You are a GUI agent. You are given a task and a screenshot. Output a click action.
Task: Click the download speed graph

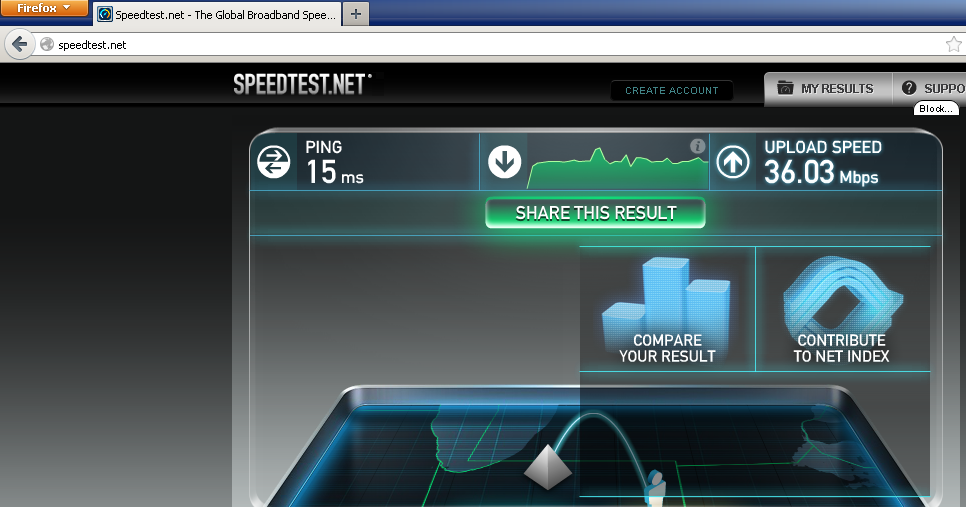click(617, 168)
